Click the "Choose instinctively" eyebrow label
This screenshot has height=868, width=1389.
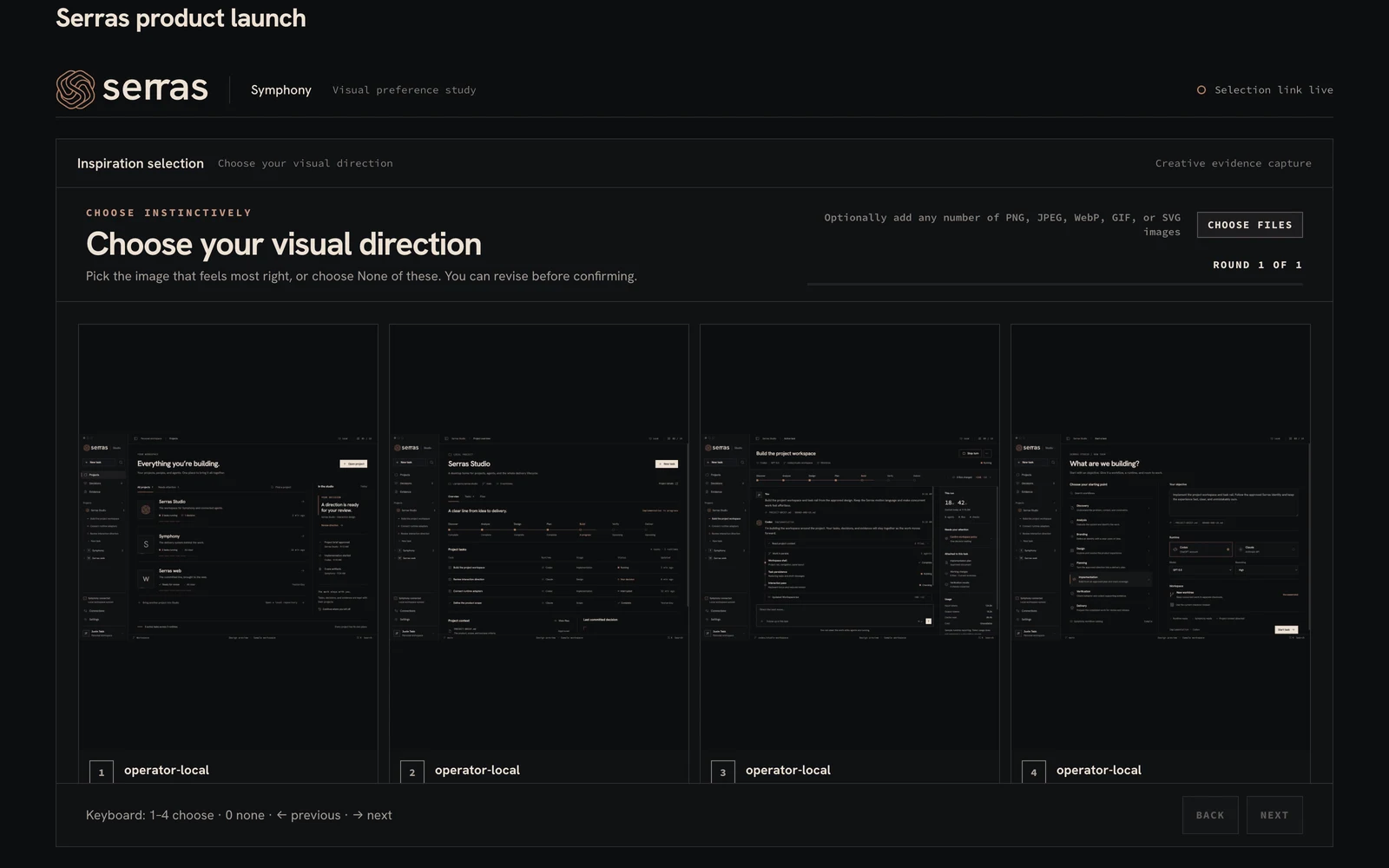(168, 213)
